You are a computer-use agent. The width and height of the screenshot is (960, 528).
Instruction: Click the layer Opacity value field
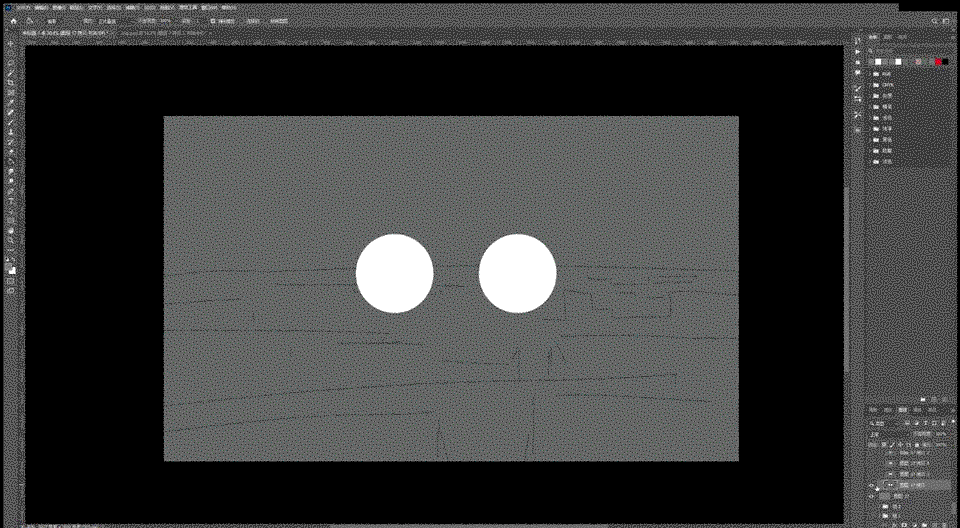pos(941,434)
